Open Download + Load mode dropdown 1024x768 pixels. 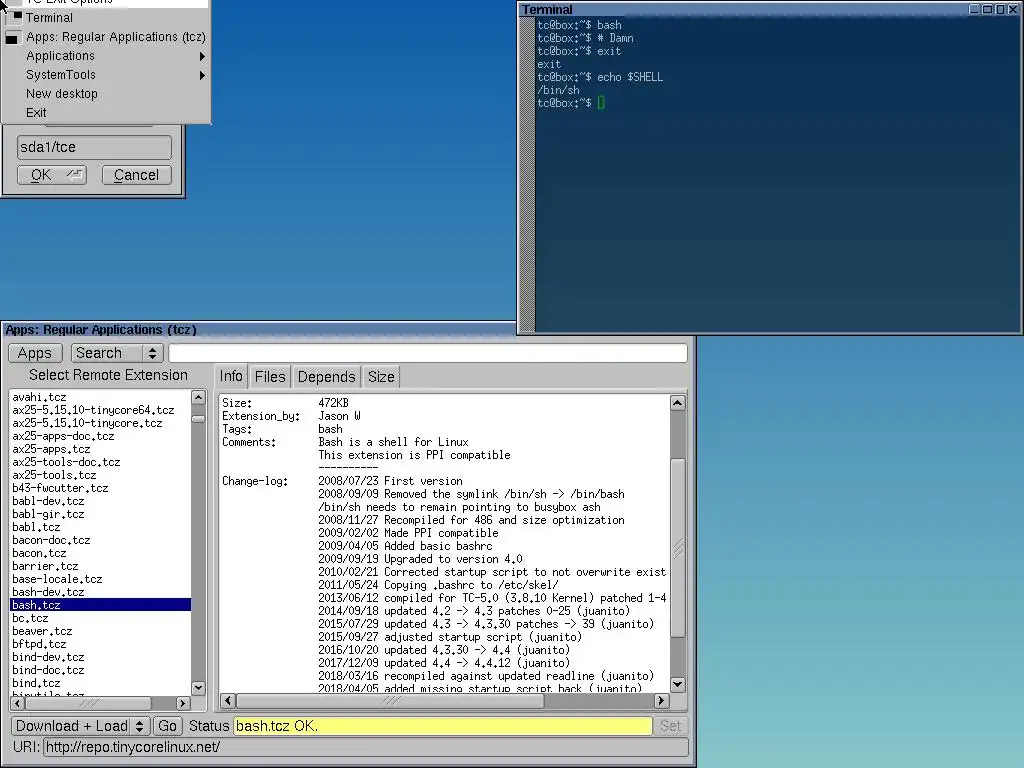tap(81, 726)
